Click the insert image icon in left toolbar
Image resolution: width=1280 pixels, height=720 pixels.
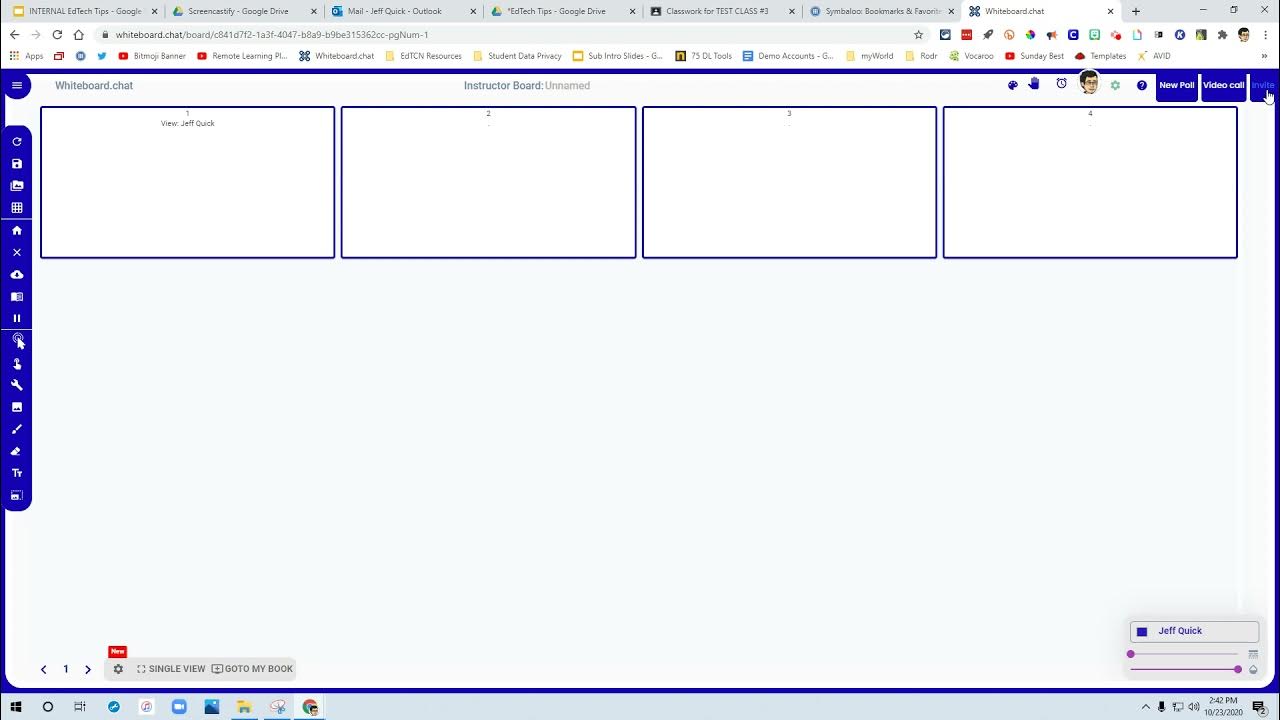16,407
